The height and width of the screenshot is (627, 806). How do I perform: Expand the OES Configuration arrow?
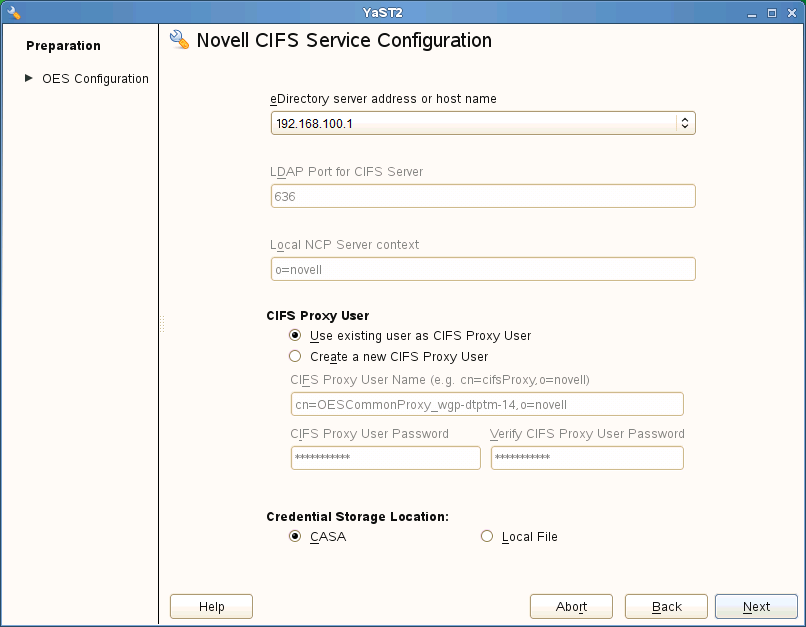pyautogui.click(x=29, y=78)
